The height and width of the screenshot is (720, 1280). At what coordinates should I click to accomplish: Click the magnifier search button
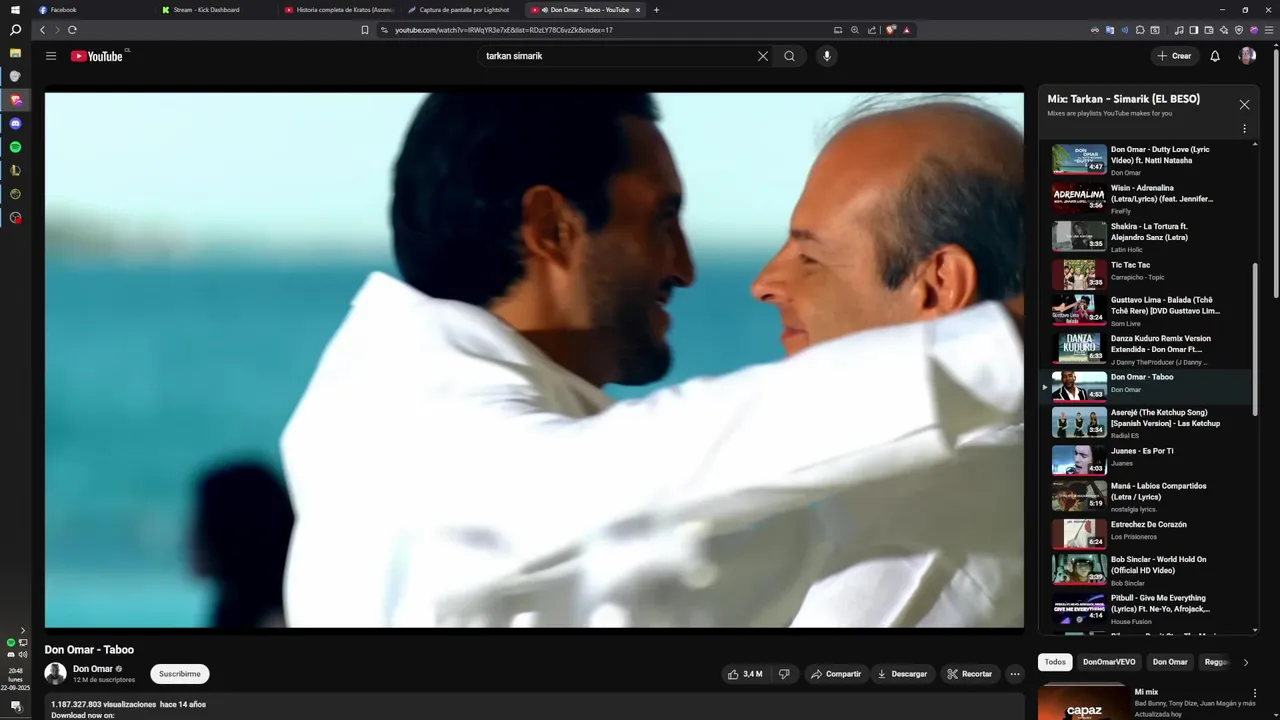click(790, 56)
